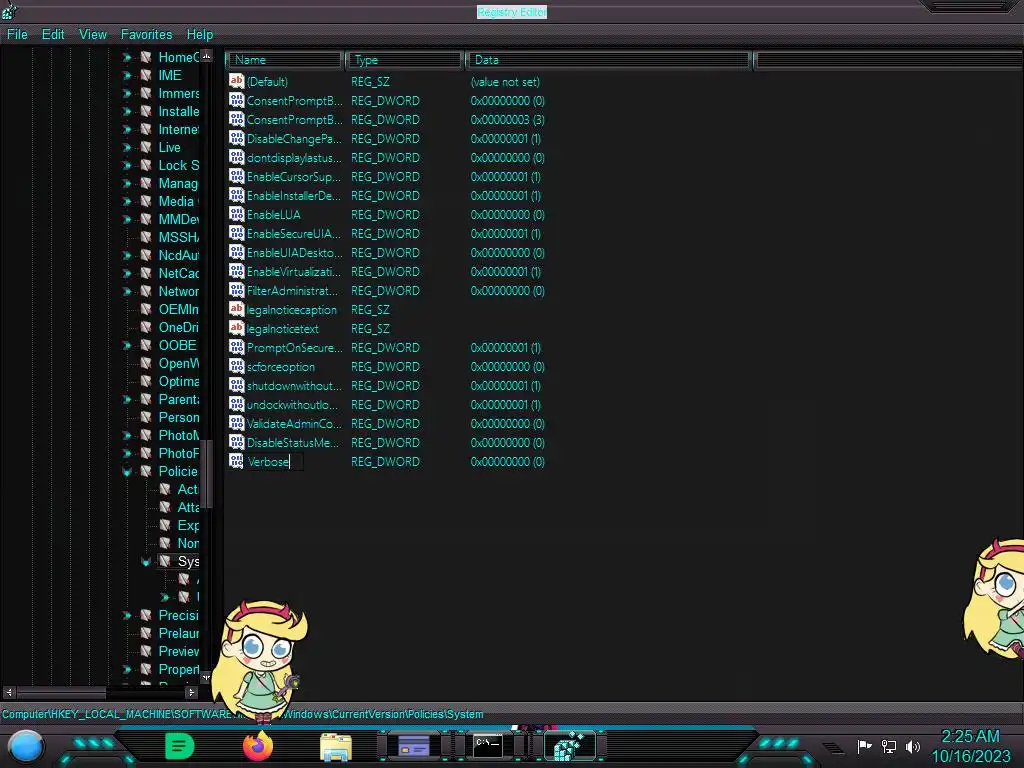Sort values by Type column header
This screenshot has width=1024, height=768.
pos(404,60)
